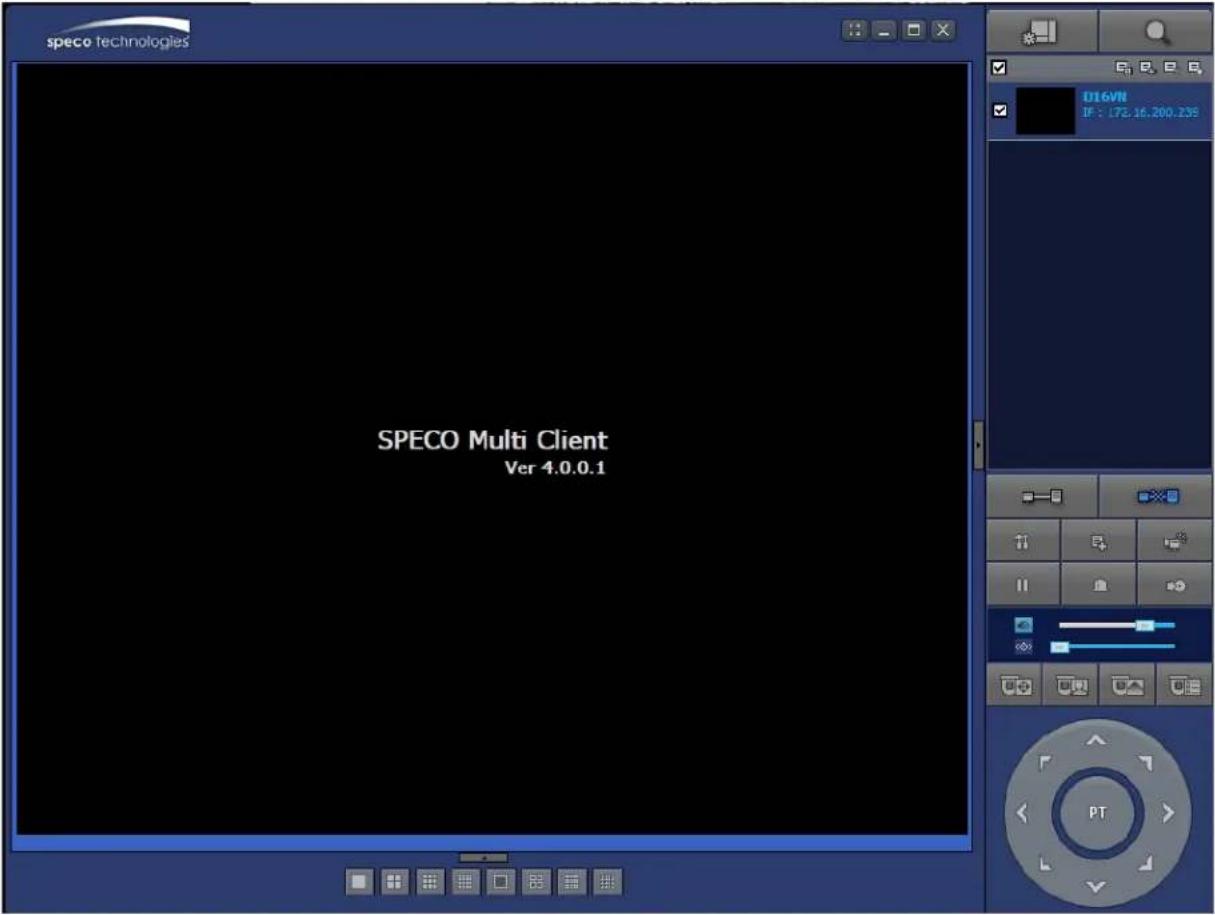The width and height of the screenshot is (1215, 915).
Task: Expand the bottom panel handle above layout buttons
Action: [x=484, y=858]
